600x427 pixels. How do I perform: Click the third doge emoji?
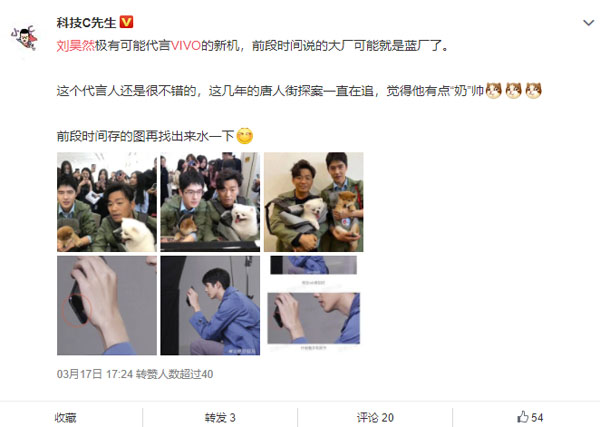533,91
